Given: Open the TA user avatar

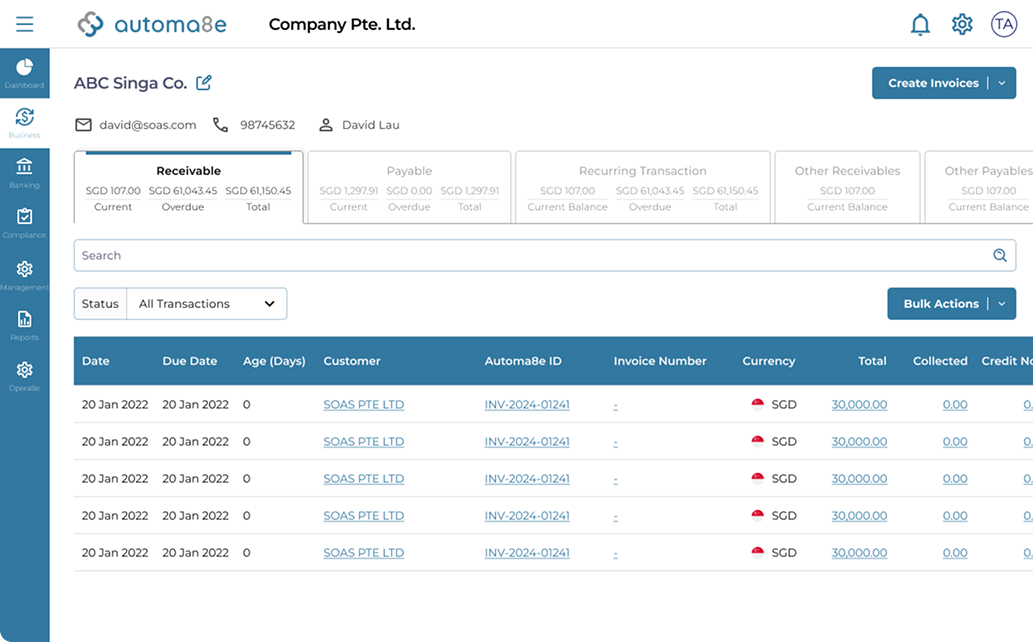Looking at the screenshot, I should [1004, 24].
